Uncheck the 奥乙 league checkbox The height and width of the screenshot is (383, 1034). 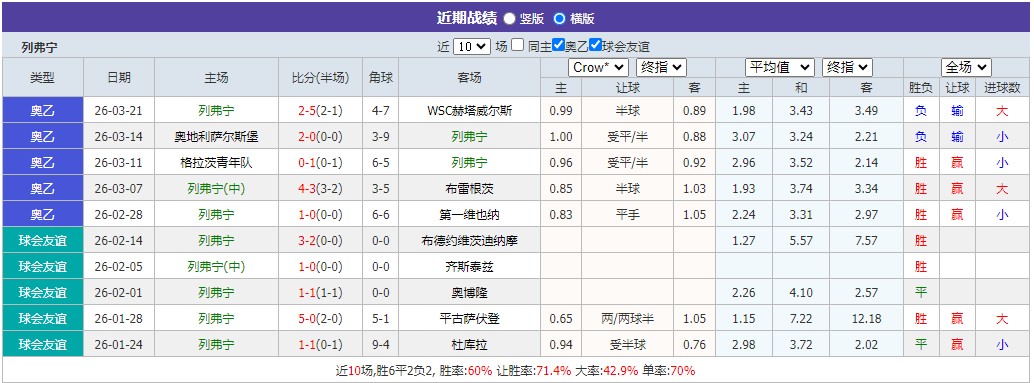pyautogui.click(x=559, y=45)
